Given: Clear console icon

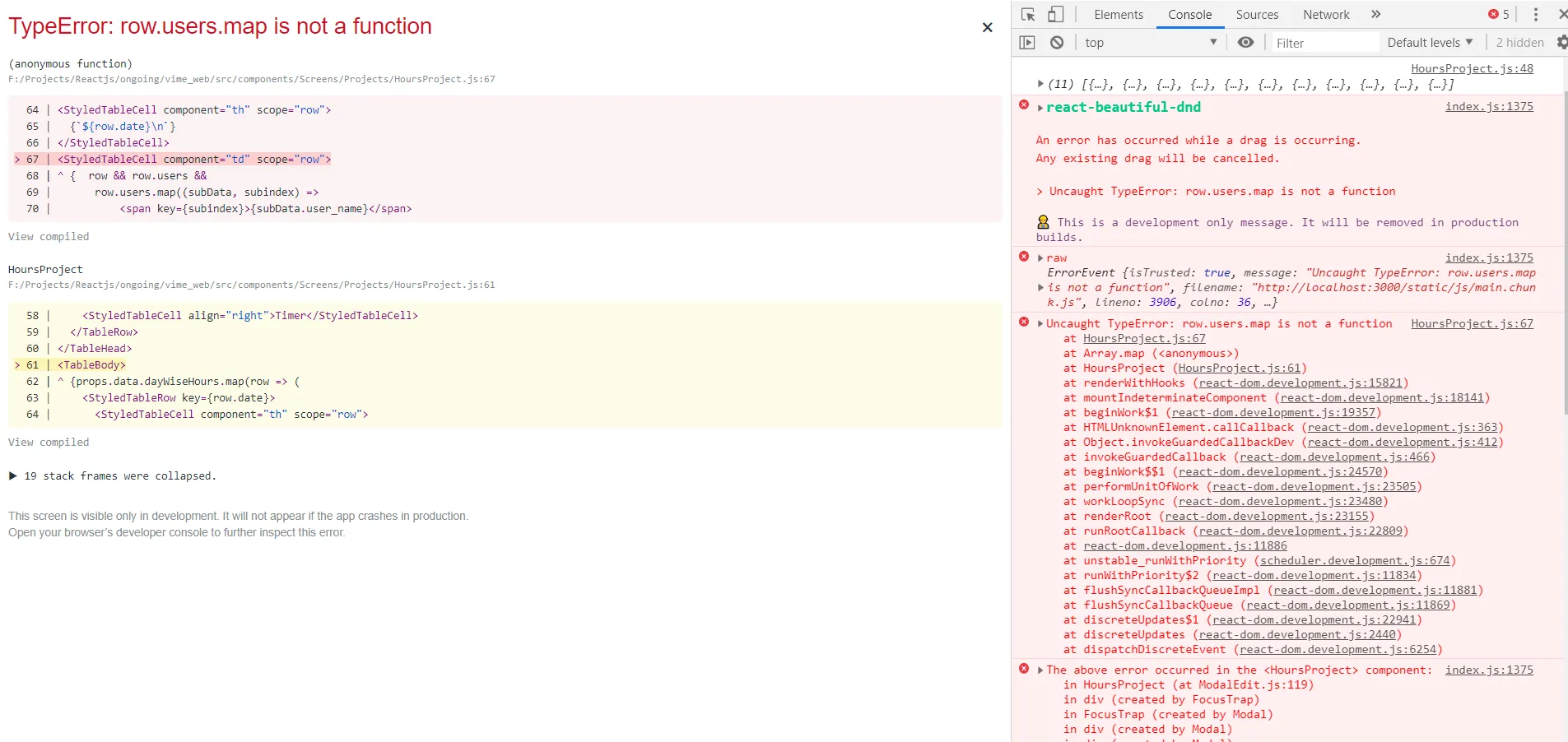Looking at the screenshot, I should click(1057, 43).
